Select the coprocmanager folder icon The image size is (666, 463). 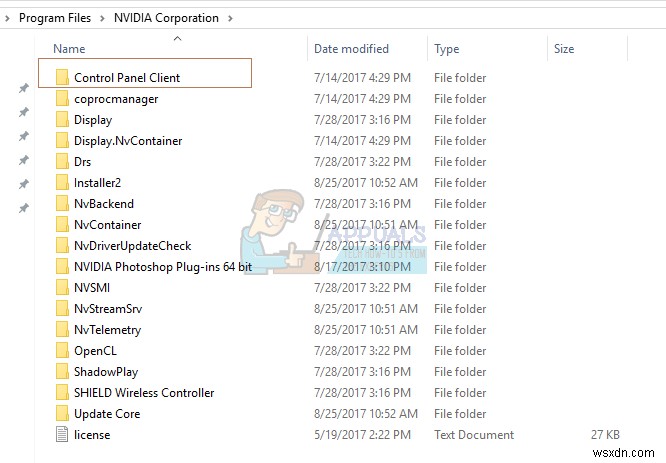(62, 98)
